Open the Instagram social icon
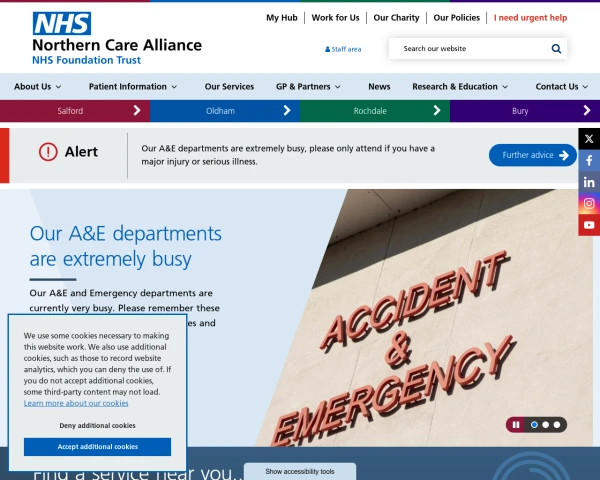This screenshot has width=600, height=480. point(589,203)
